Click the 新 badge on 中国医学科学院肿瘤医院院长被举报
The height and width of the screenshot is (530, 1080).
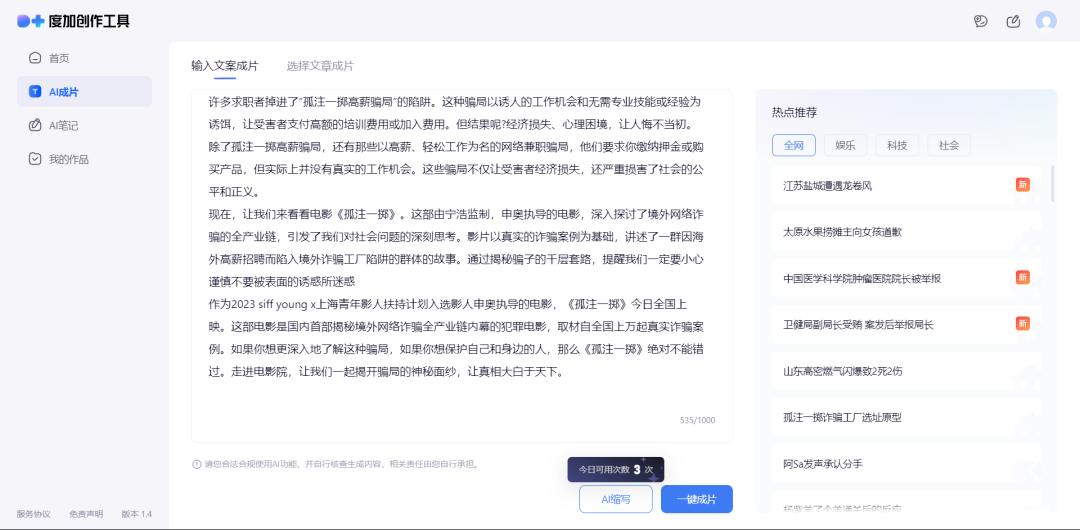click(1023, 277)
